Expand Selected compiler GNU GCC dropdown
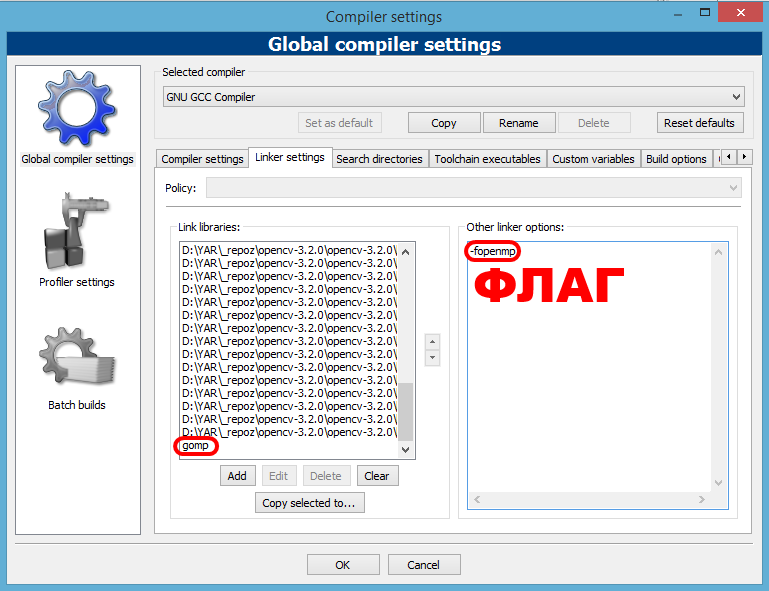 pyautogui.click(x=453, y=97)
